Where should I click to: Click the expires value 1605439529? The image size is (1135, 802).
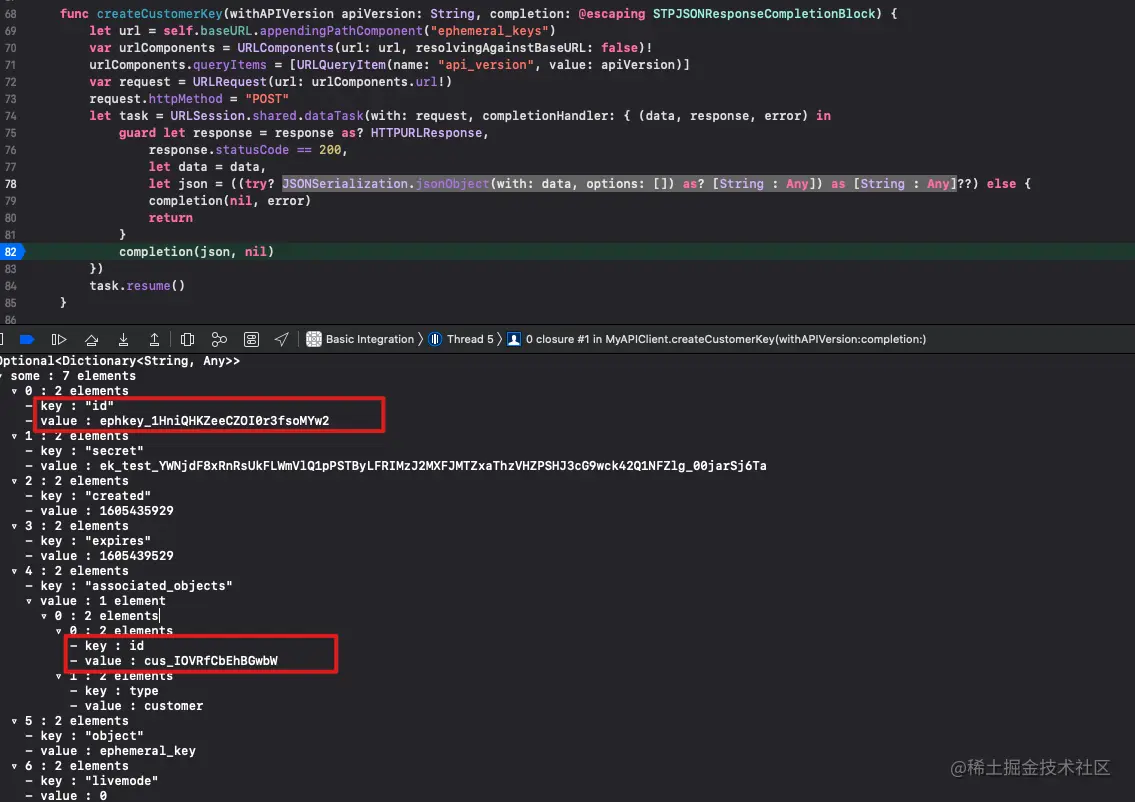point(136,555)
